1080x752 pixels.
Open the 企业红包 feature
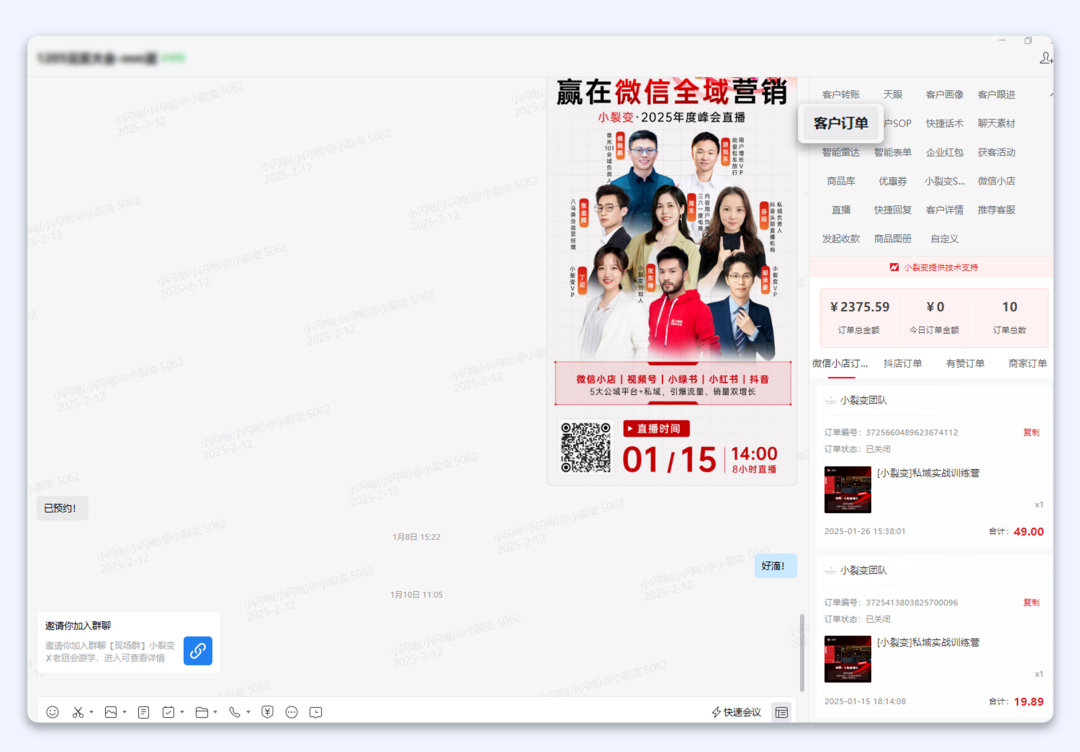click(944, 152)
